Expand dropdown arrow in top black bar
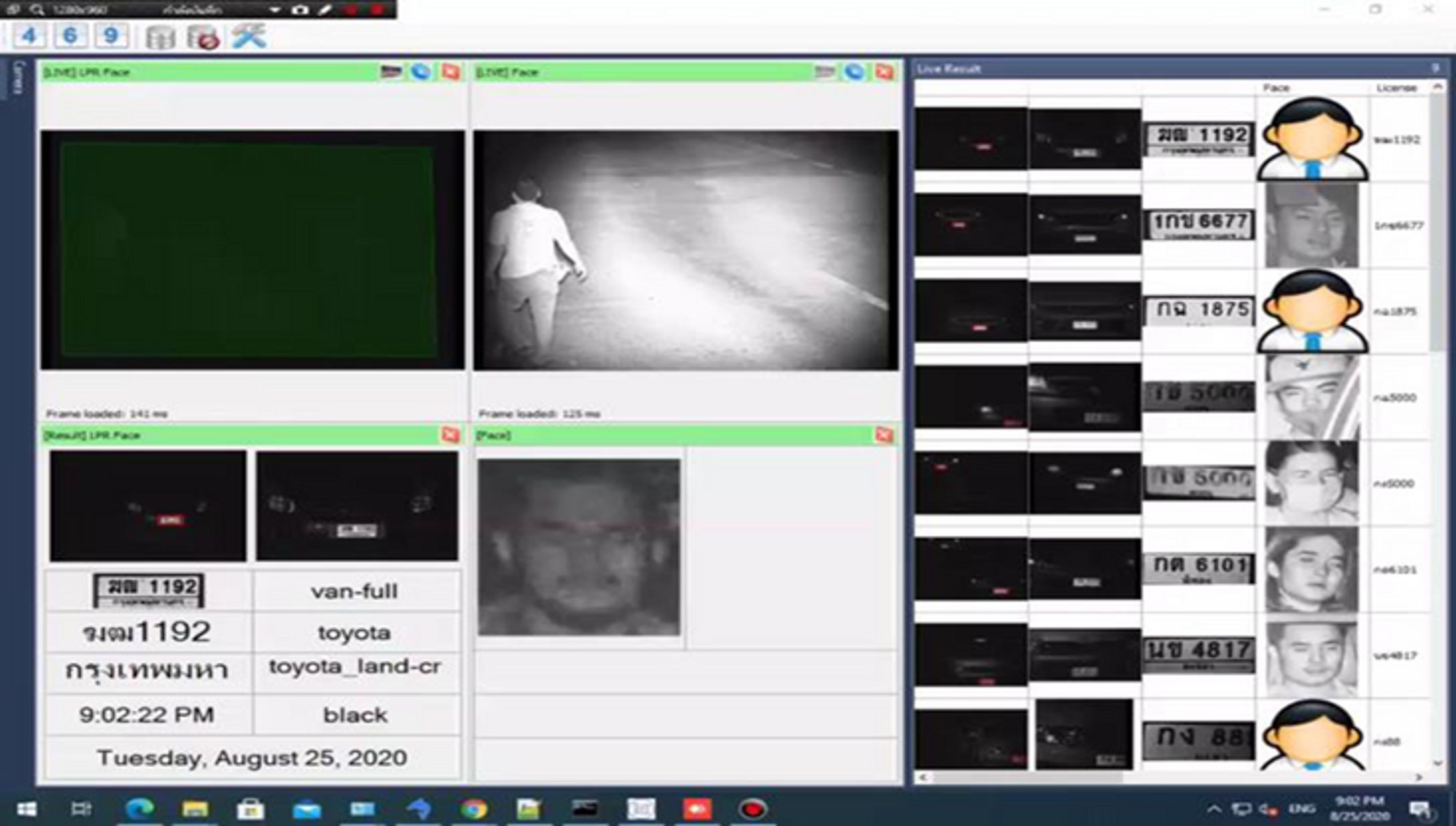 point(274,9)
